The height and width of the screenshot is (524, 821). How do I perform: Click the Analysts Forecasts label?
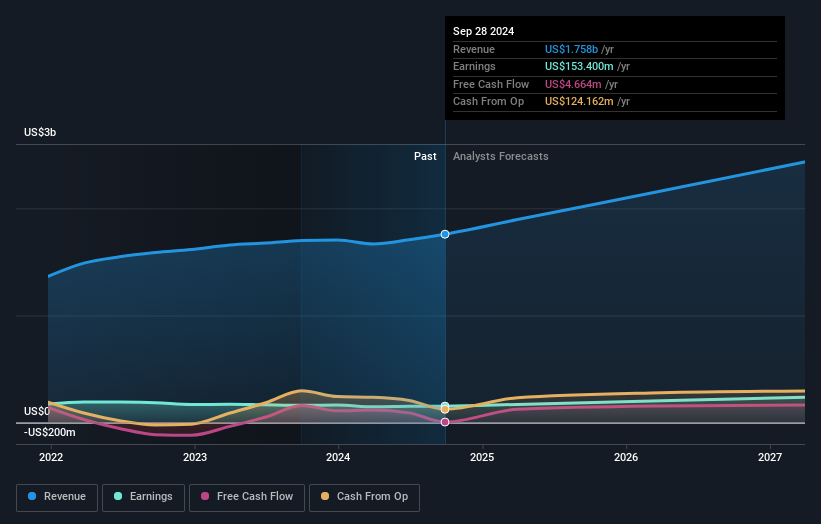pyautogui.click(x=501, y=156)
